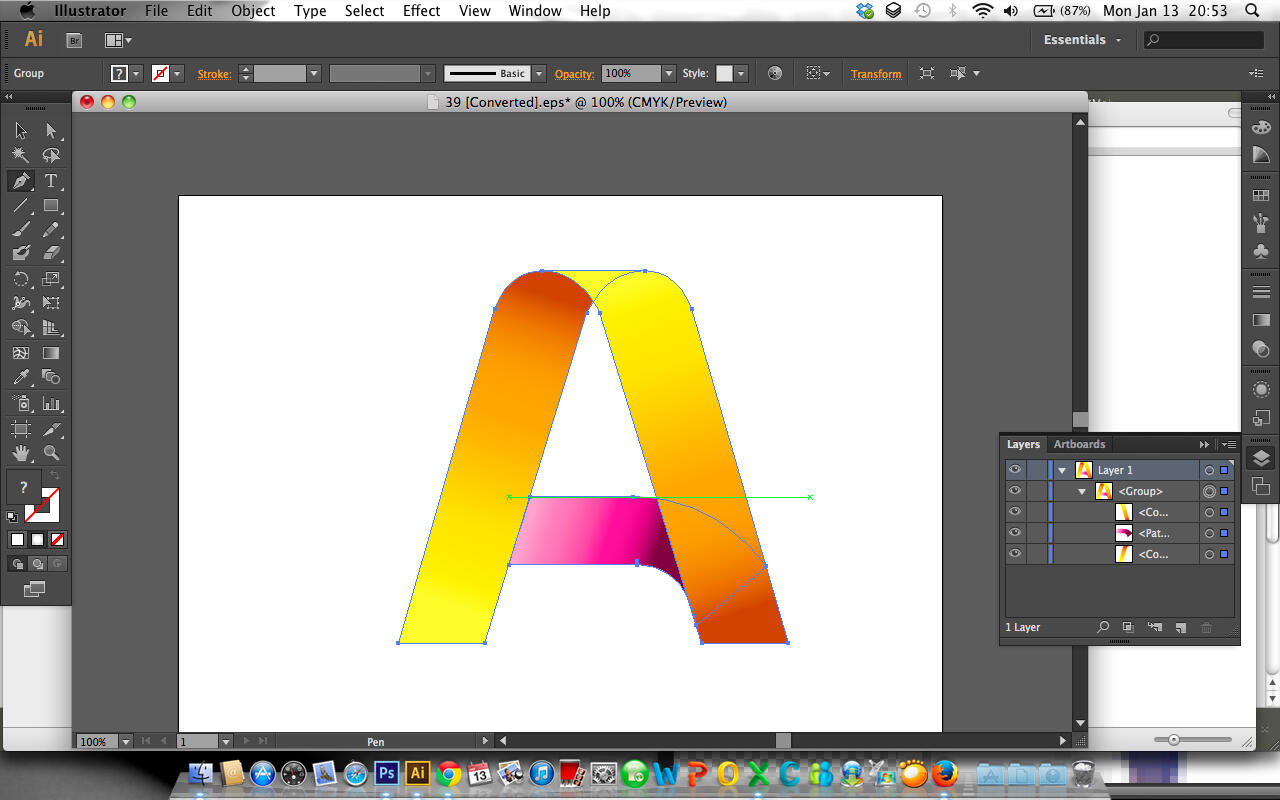The image size is (1280, 800).
Task: Select the Column Graph tool
Action: click(51, 404)
